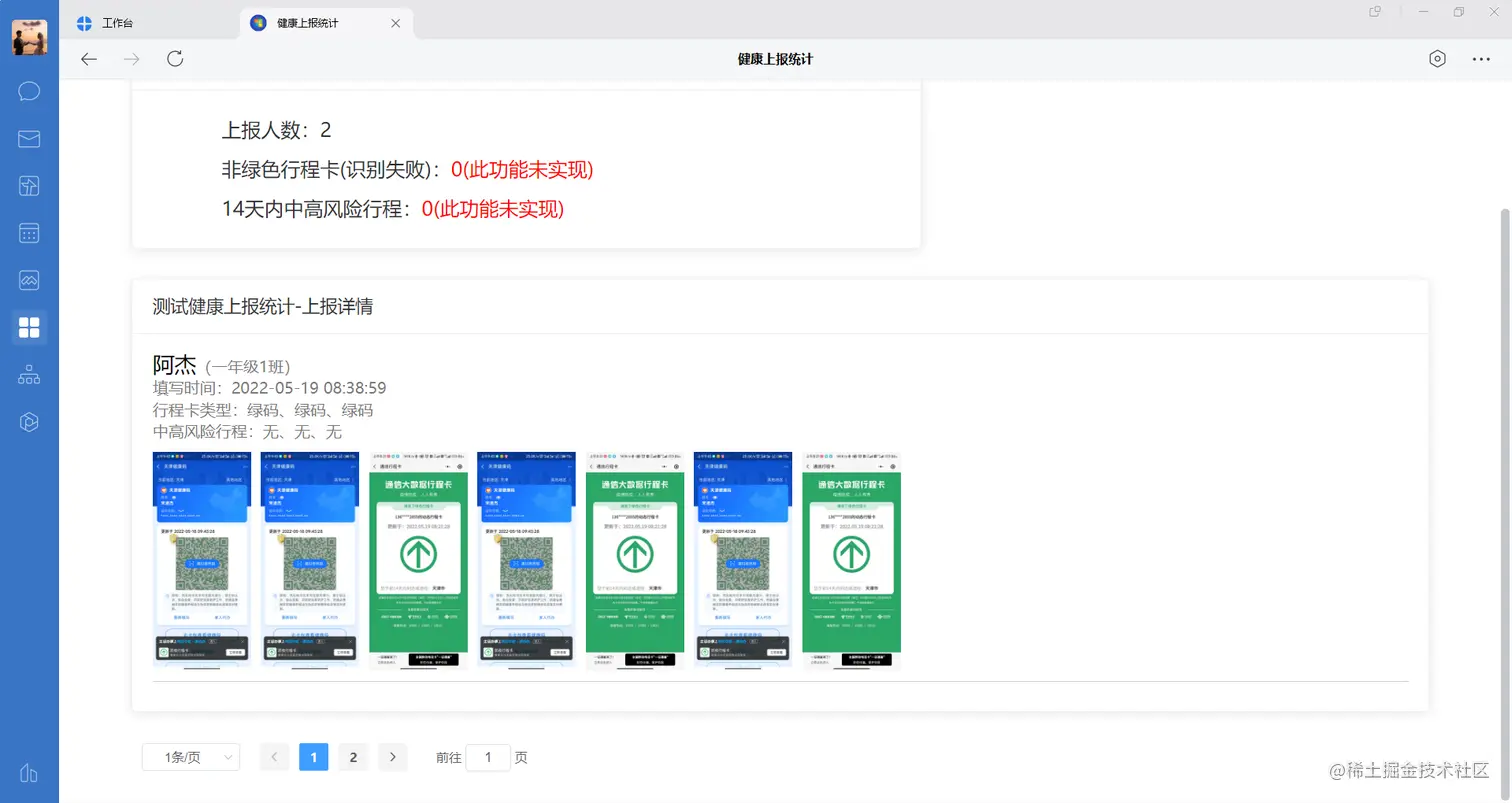
Task: Open the bottom-left sidebar icon
Action: point(29,772)
